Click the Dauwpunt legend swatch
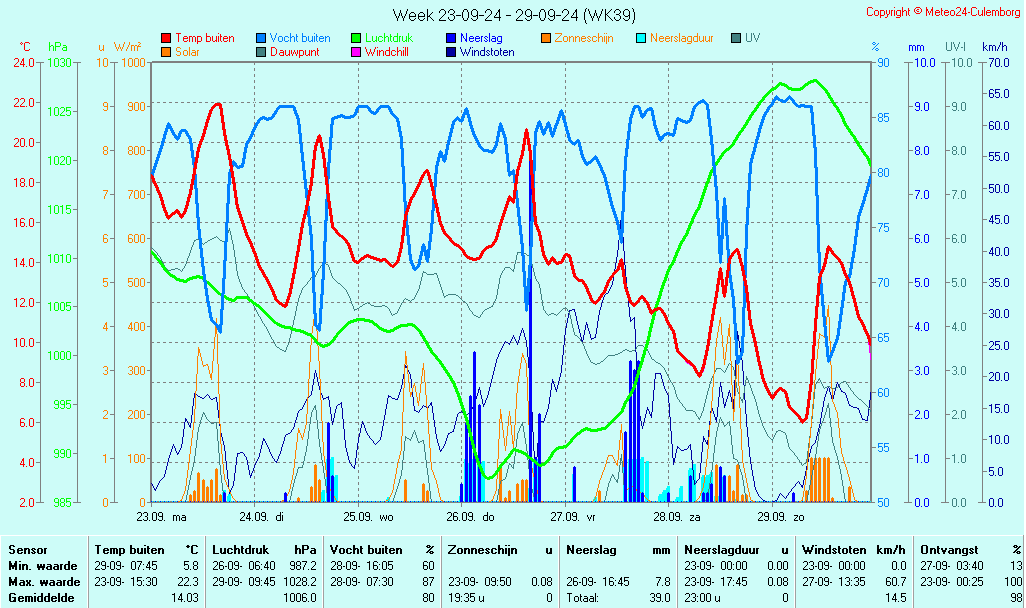This screenshot has height=608, width=1026. (x=260, y=52)
